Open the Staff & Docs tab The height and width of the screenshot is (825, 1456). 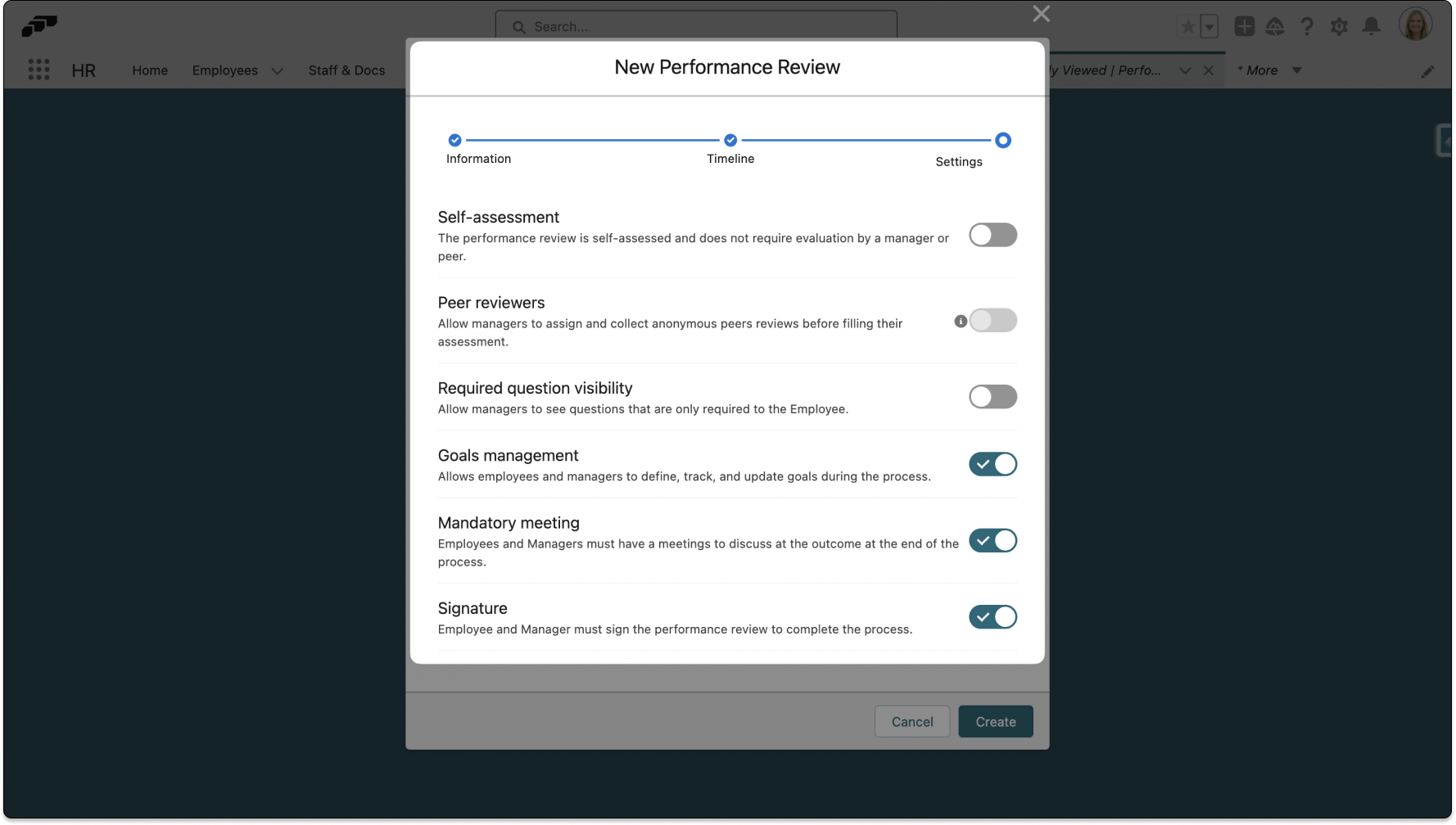click(346, 71)
